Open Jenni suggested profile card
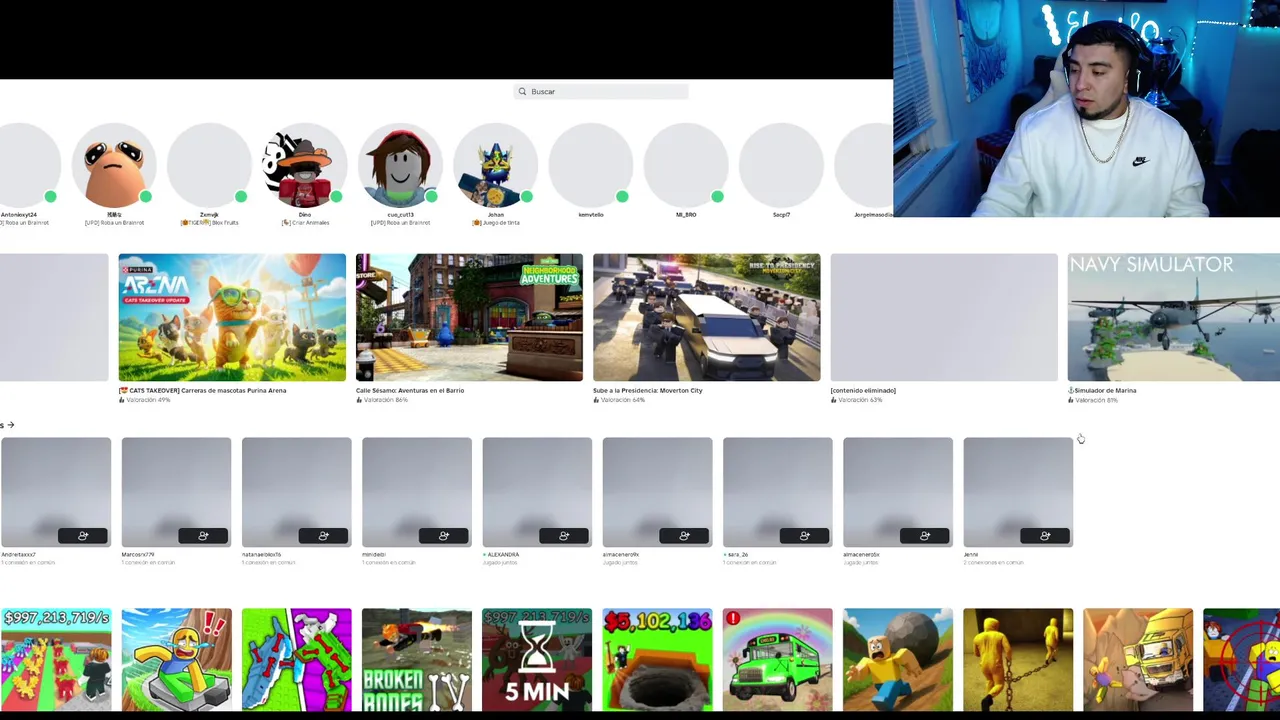The image size is (1280, 720). coord(1018,492)
